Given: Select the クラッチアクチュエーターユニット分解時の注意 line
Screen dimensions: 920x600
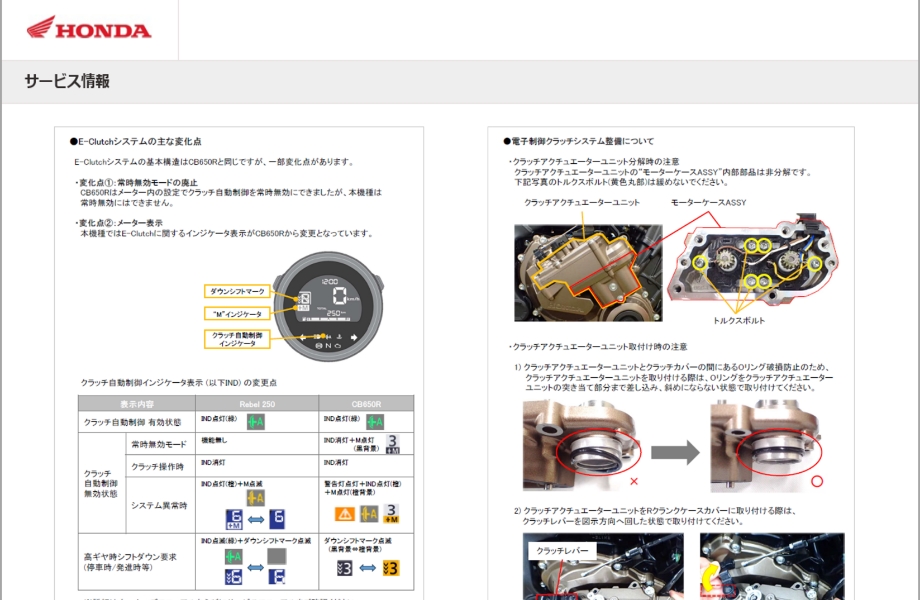Looking at the screenshot, I should (x=594, y=161).
